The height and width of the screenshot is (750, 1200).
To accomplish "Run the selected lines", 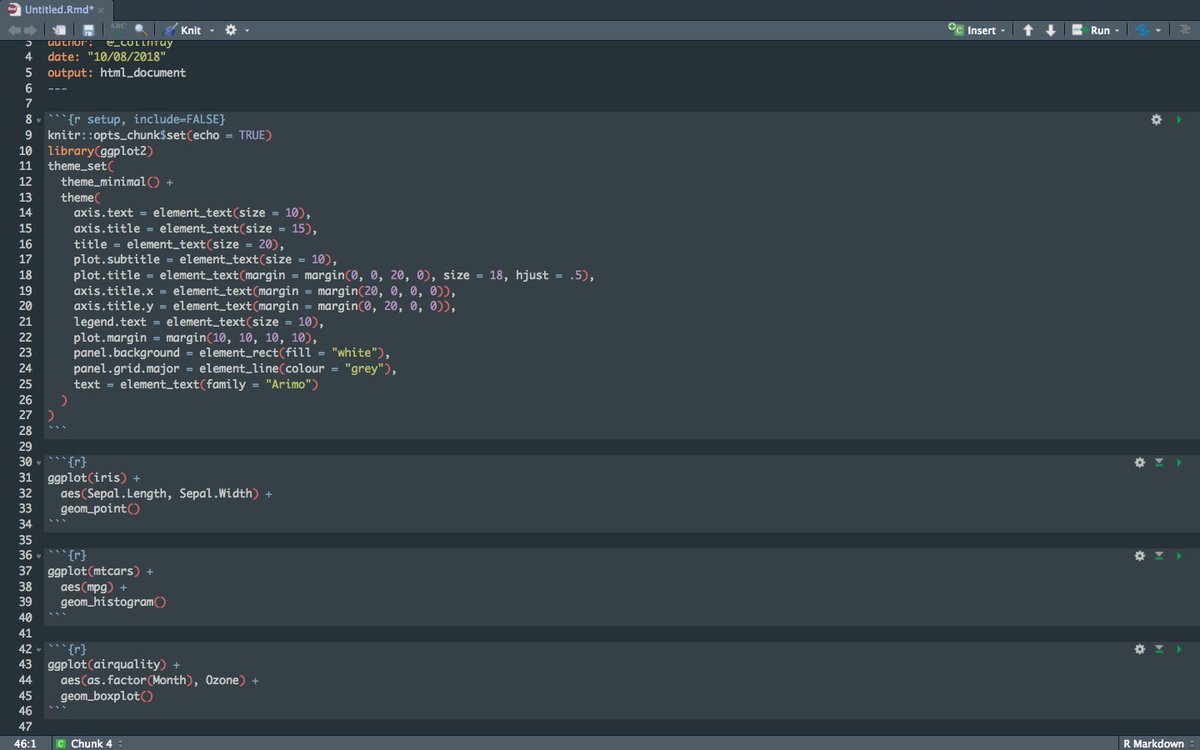I will [x=1091, y=30].
